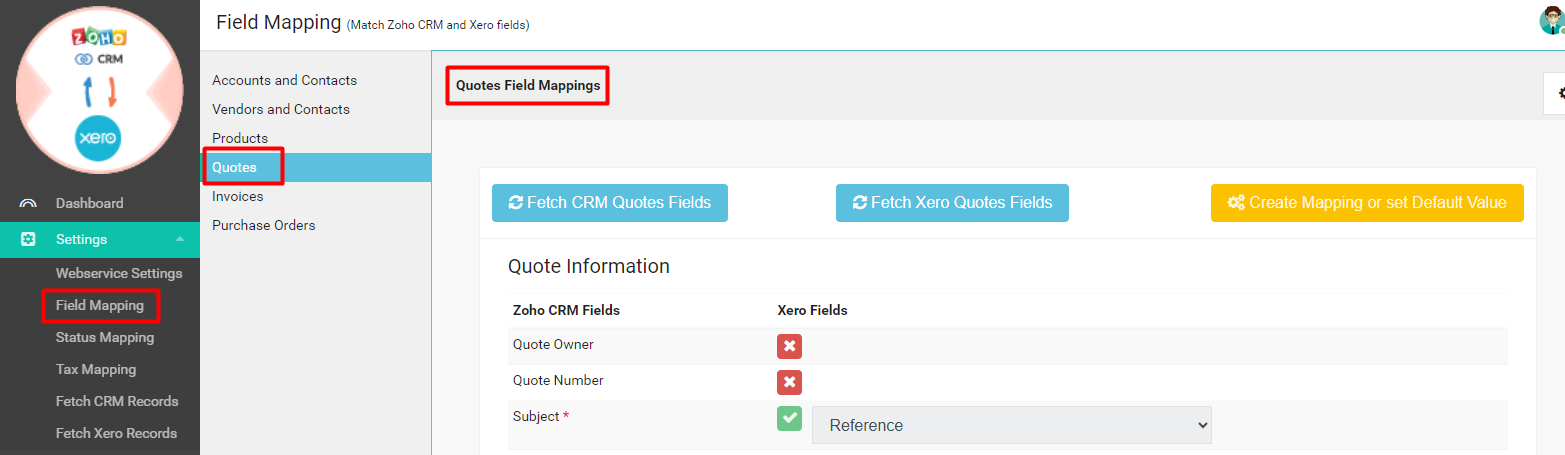This screenshot has height=455, width=1565.
Task: Click the Zoho CRM Fields column header
Action: coord(566,310)
